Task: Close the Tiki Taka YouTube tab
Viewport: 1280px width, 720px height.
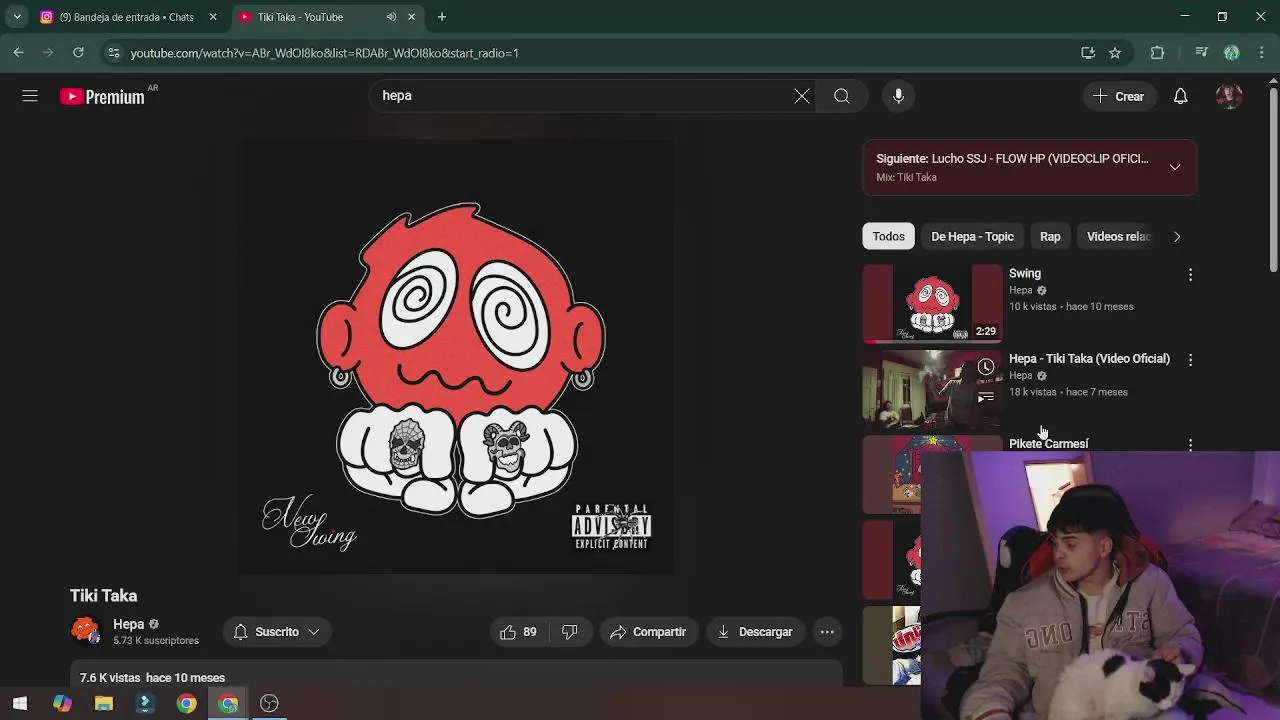Action: 412,17
